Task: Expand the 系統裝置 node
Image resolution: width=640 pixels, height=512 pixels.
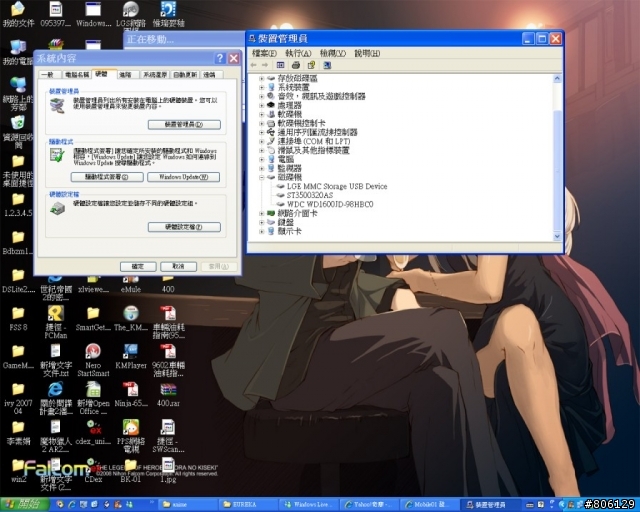Action: coord(262,87)
